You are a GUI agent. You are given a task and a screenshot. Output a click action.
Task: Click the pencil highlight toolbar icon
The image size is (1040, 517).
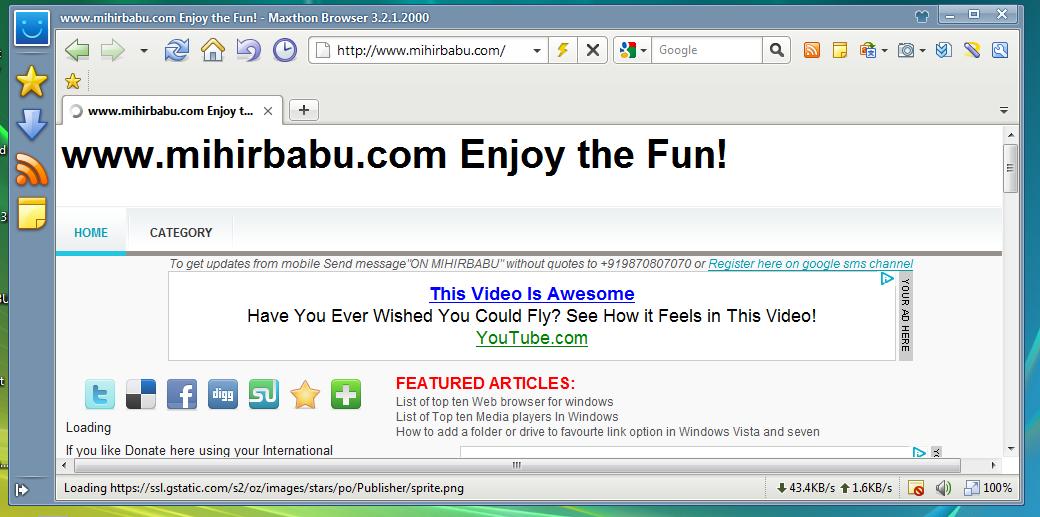[972, 50]
